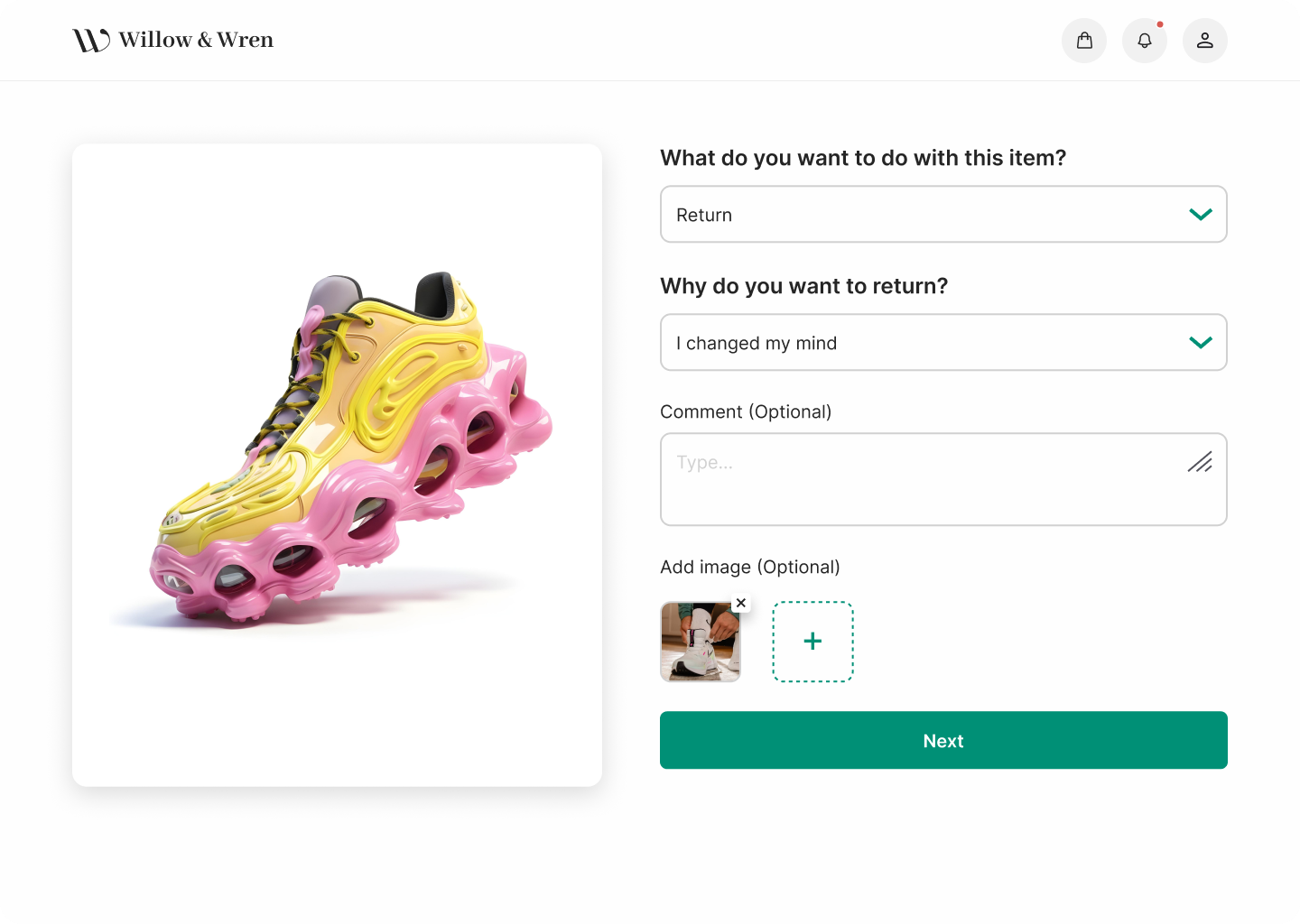Click the plus icon to add image
The image size is (1300, 924).
coord(812,641)
